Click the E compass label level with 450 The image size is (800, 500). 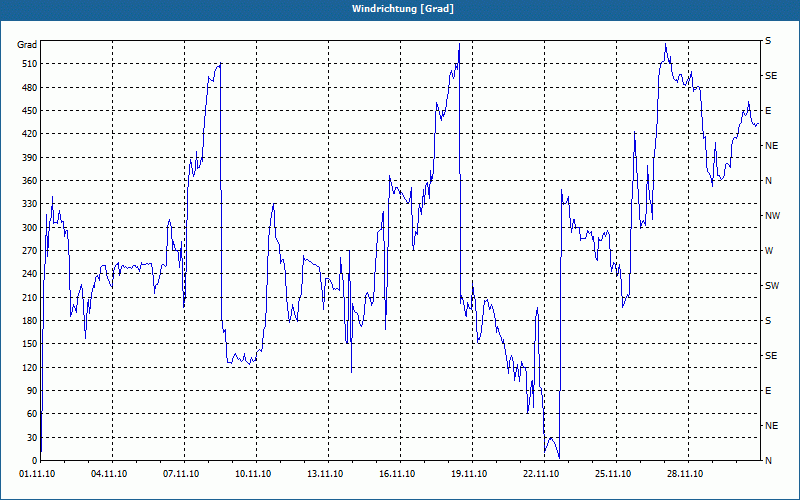tap(768, 111)
